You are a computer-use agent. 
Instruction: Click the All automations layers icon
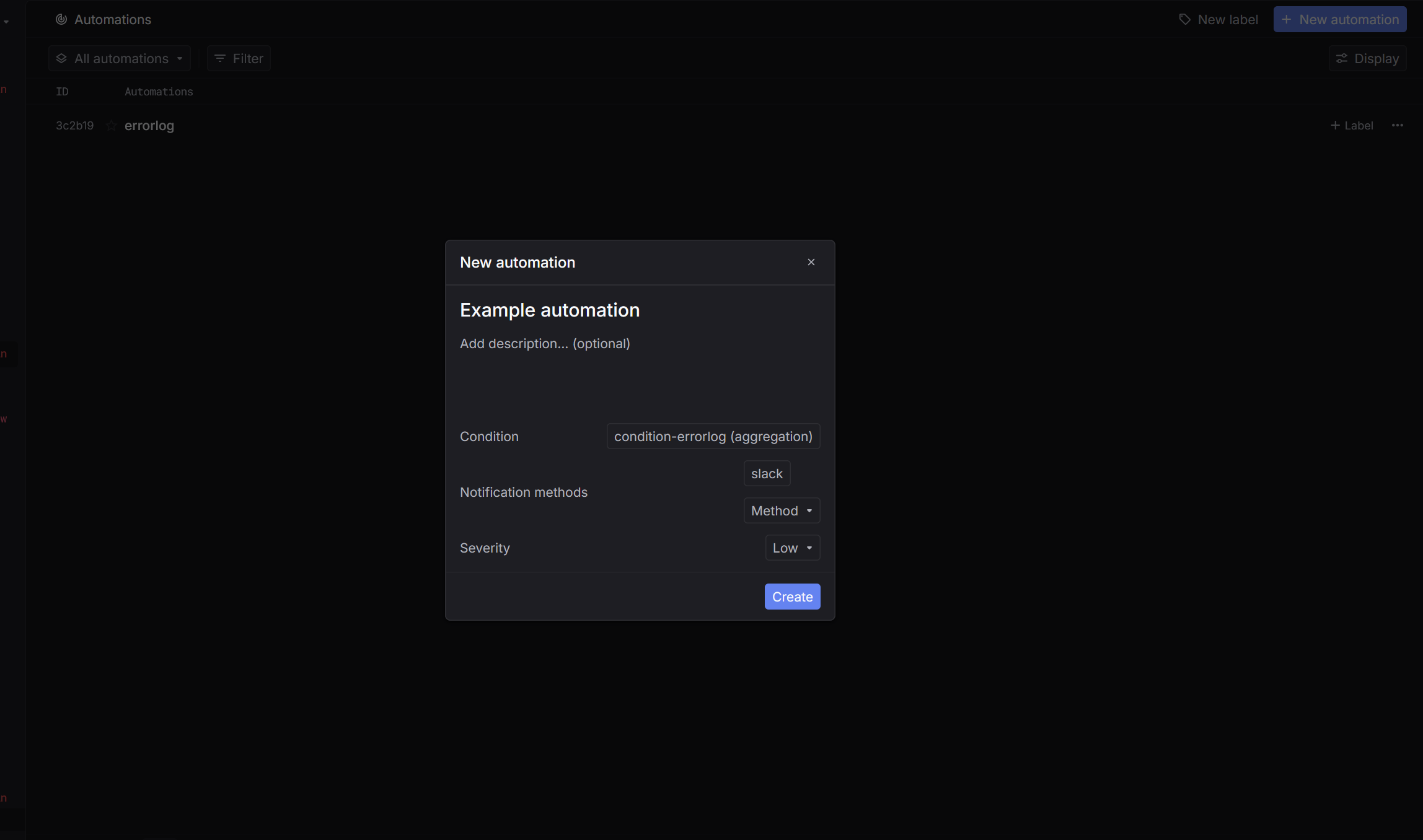61,58
